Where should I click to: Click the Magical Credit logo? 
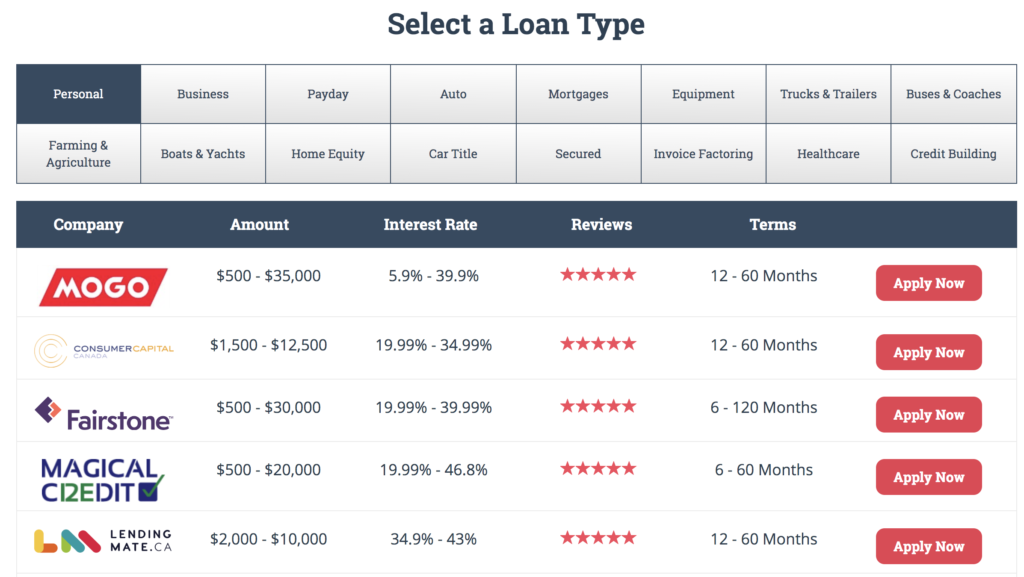[102, 480]
